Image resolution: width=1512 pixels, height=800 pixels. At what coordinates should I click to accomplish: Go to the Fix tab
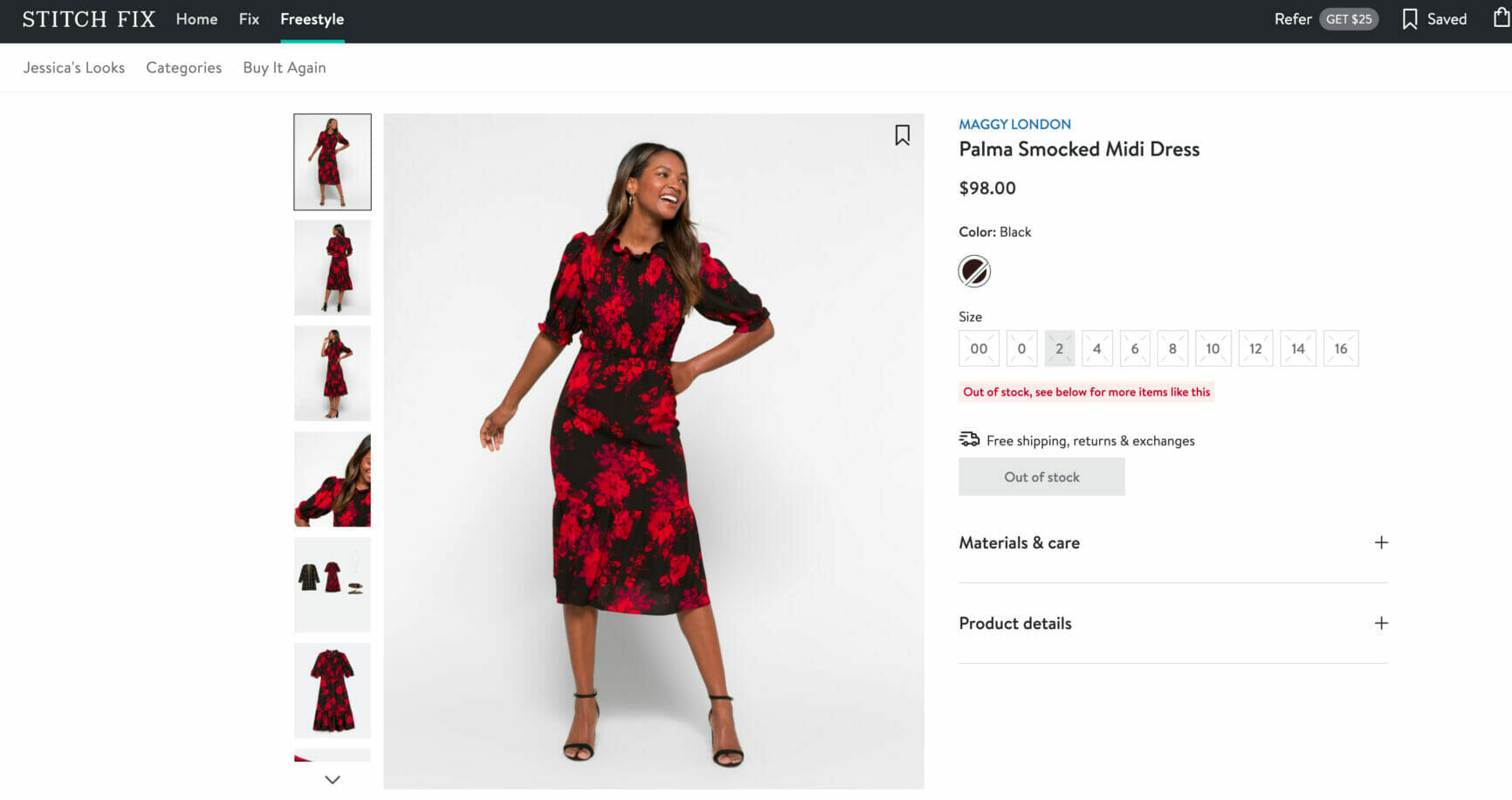pyautogui.click(x=249, y=19)
